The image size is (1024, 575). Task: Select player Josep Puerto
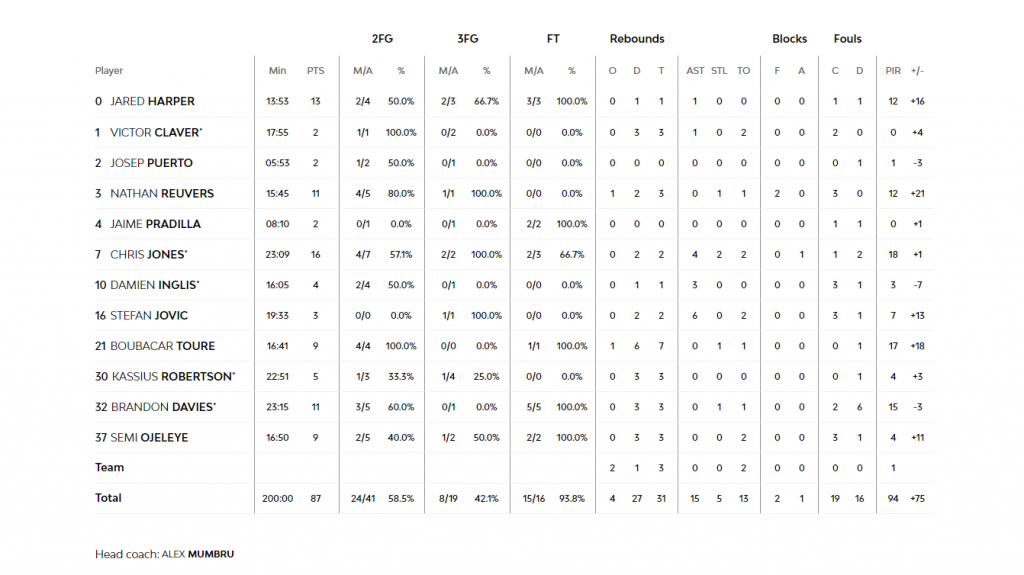[151, 163]
